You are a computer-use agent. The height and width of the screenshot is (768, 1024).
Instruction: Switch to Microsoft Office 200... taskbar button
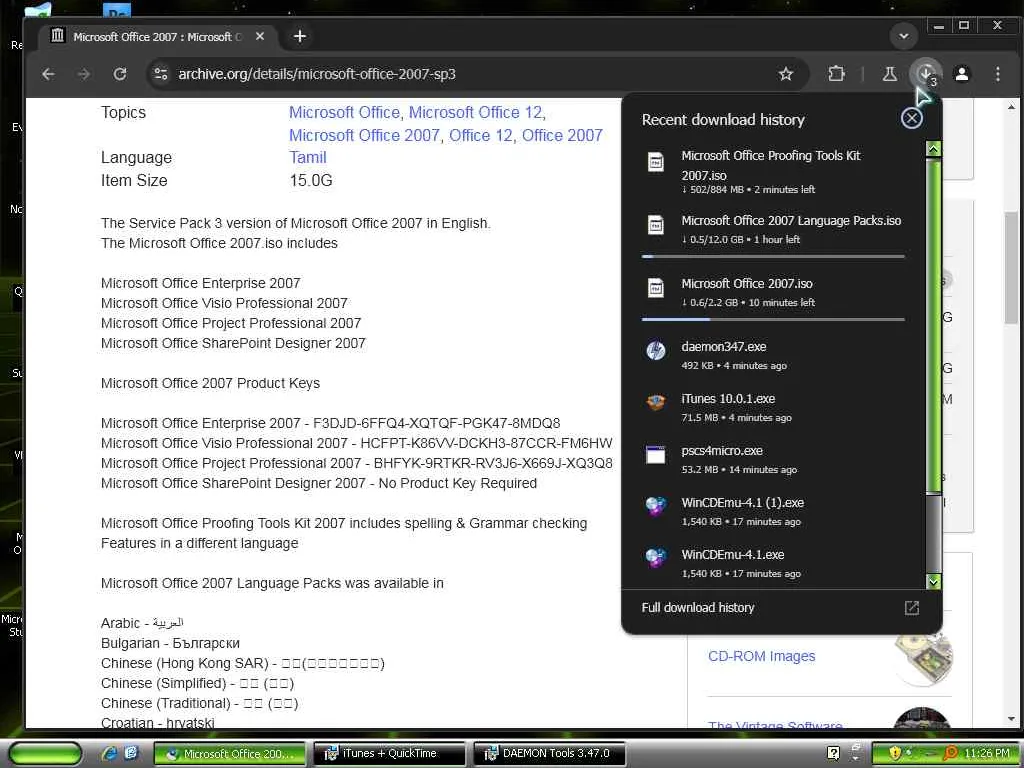coord(230,754)
